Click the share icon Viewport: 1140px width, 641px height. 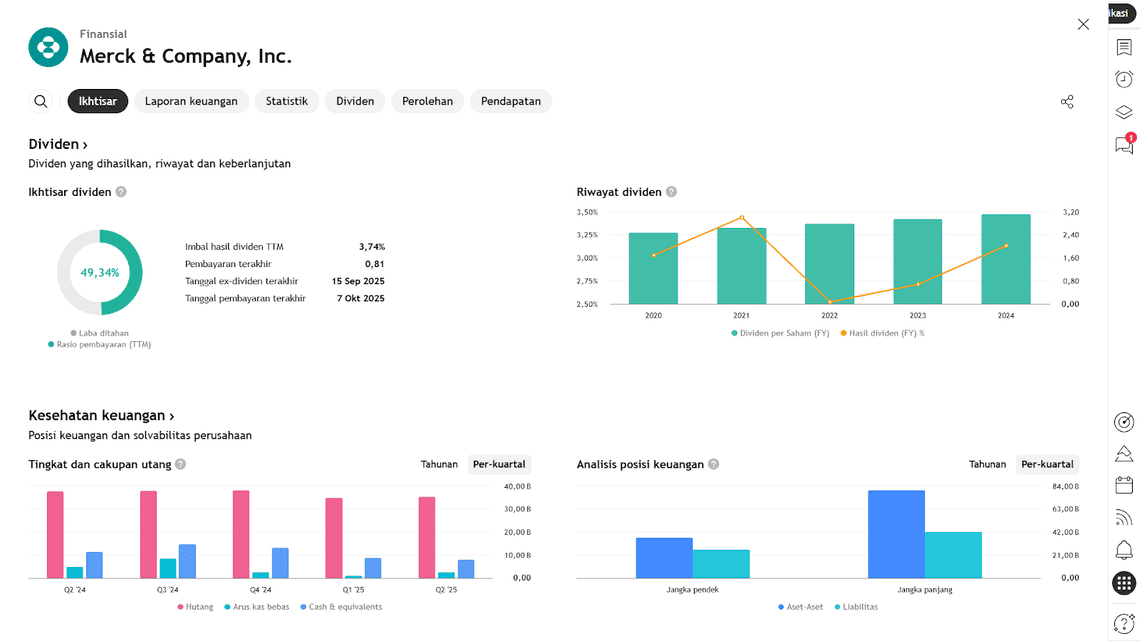[1067, 102]
